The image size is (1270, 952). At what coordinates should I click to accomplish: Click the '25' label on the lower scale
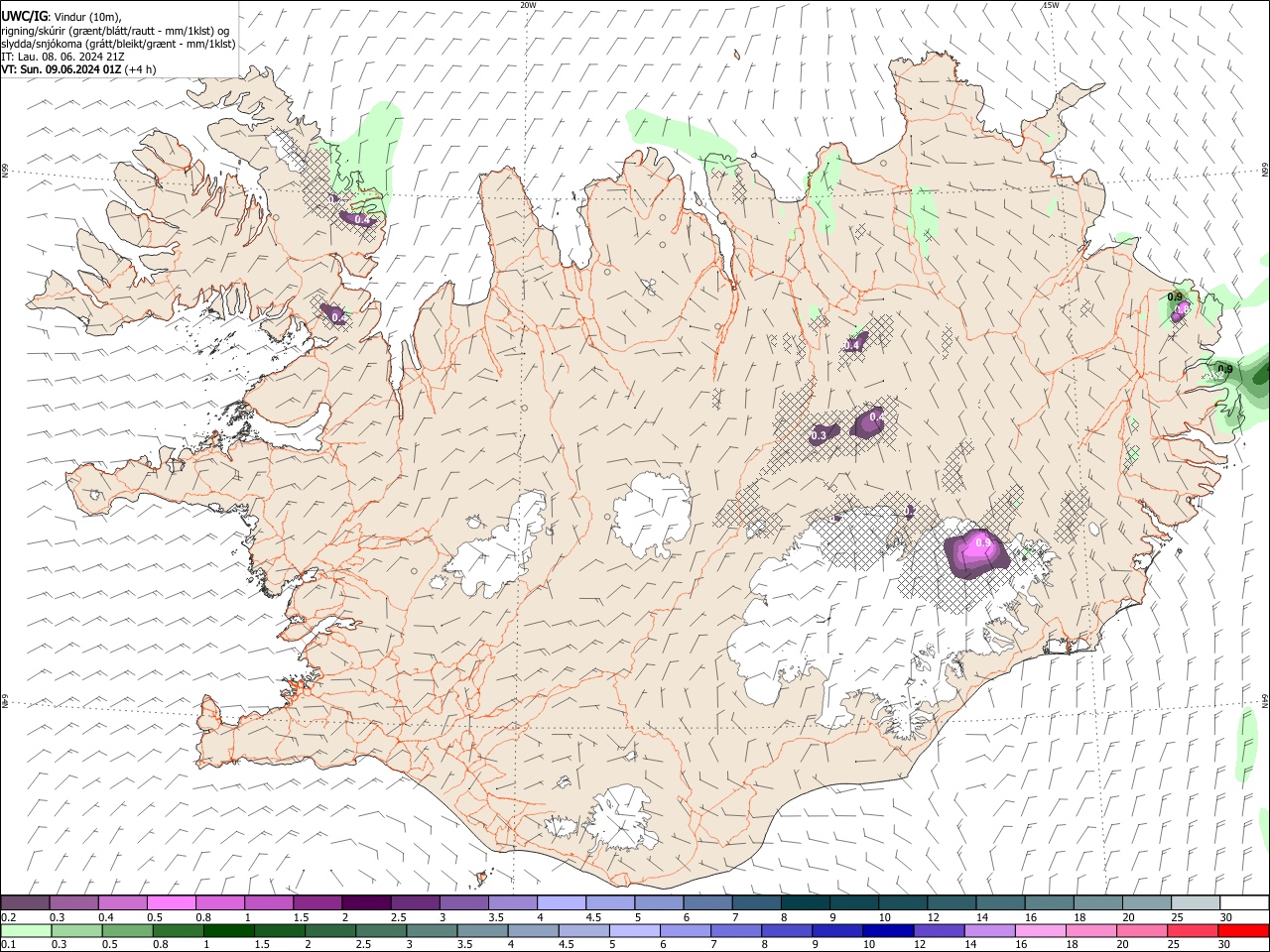(x=1173, y=944)
